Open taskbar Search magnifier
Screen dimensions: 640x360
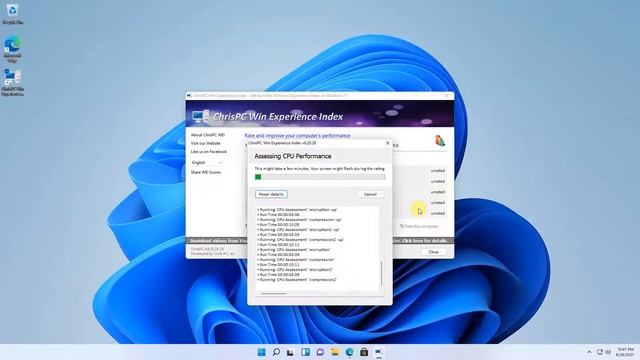click(276, 352)
